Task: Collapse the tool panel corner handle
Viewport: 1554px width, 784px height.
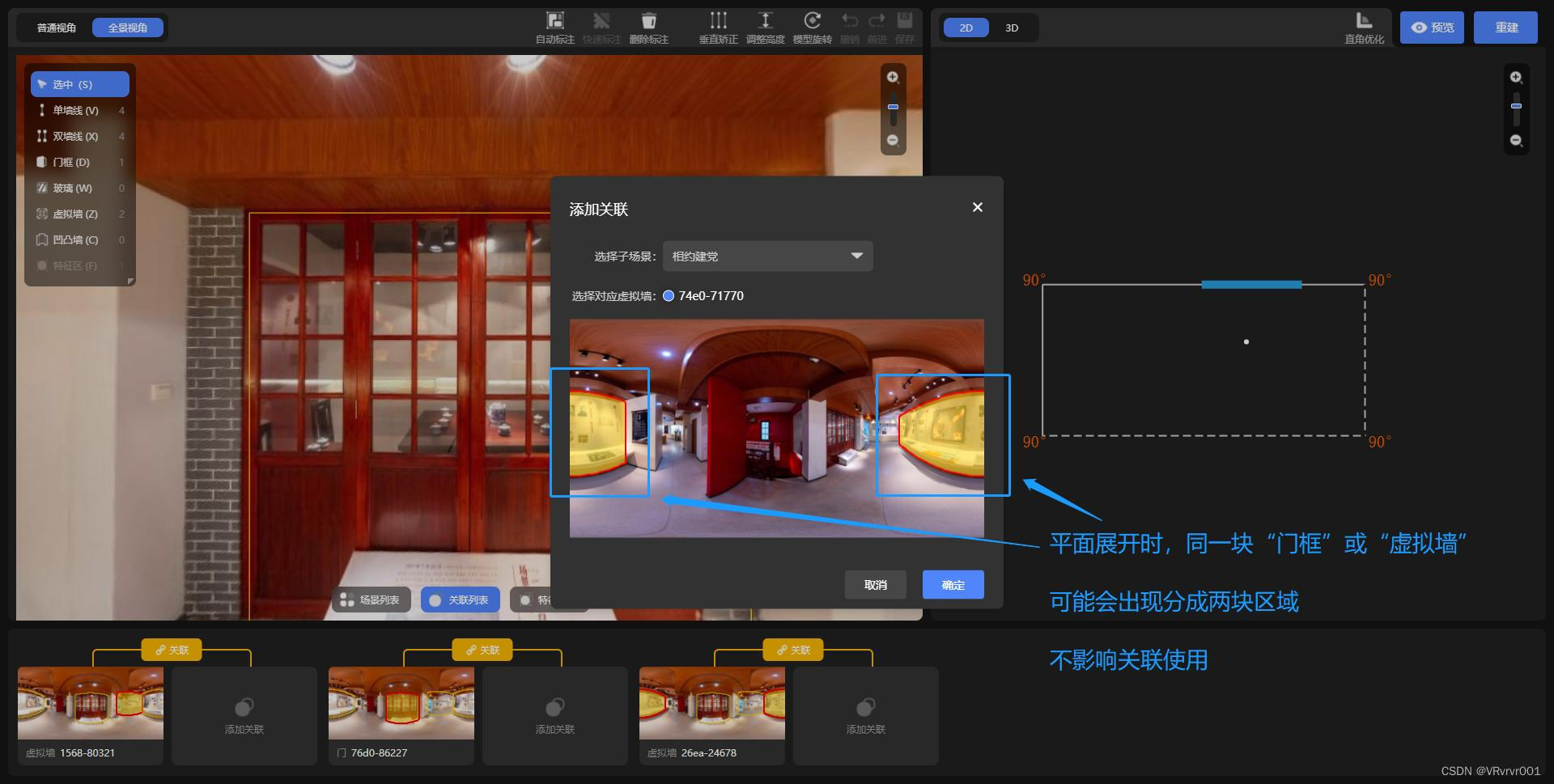Action: coord(130,282)
